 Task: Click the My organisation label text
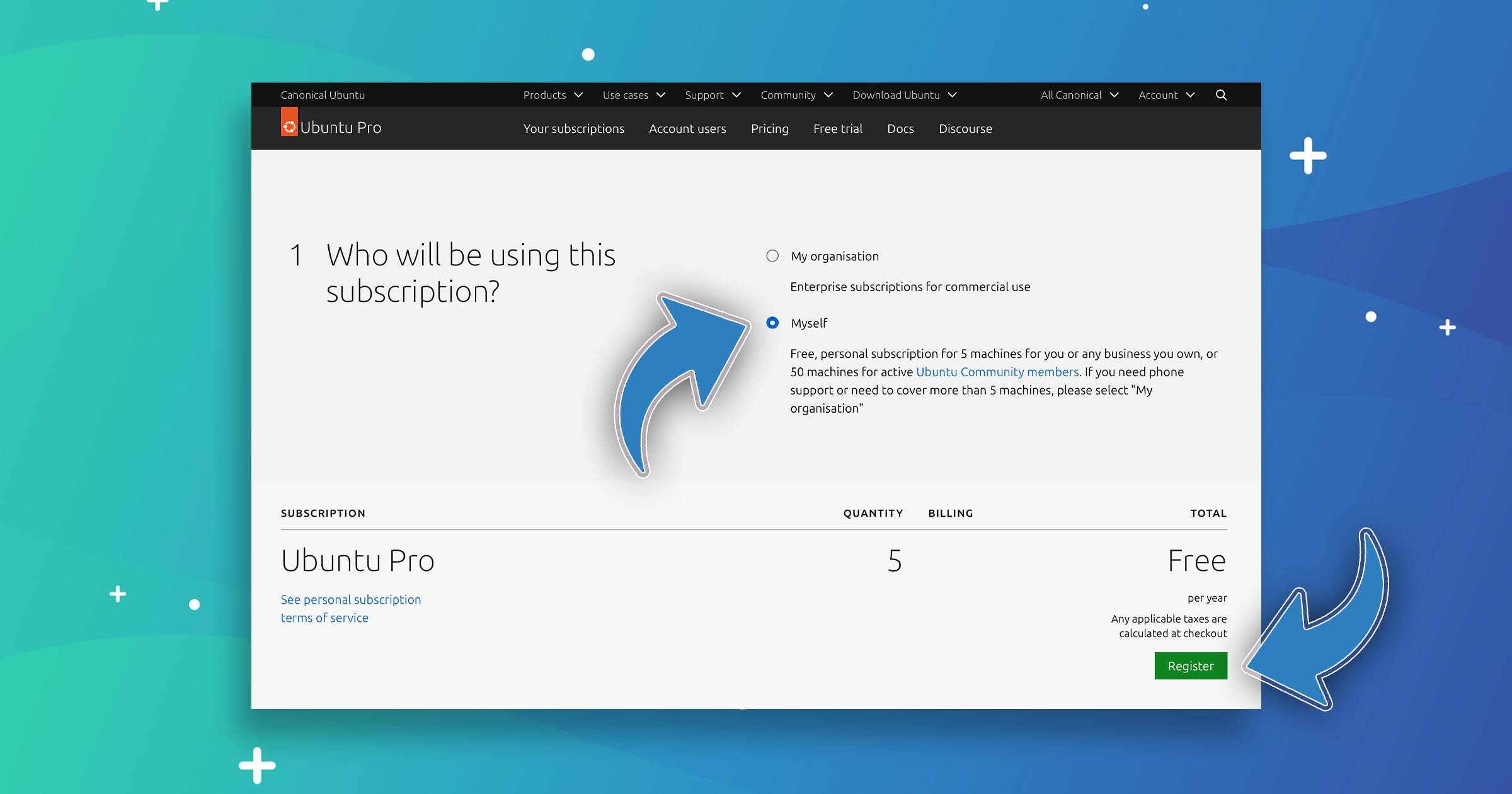[834, 256]
